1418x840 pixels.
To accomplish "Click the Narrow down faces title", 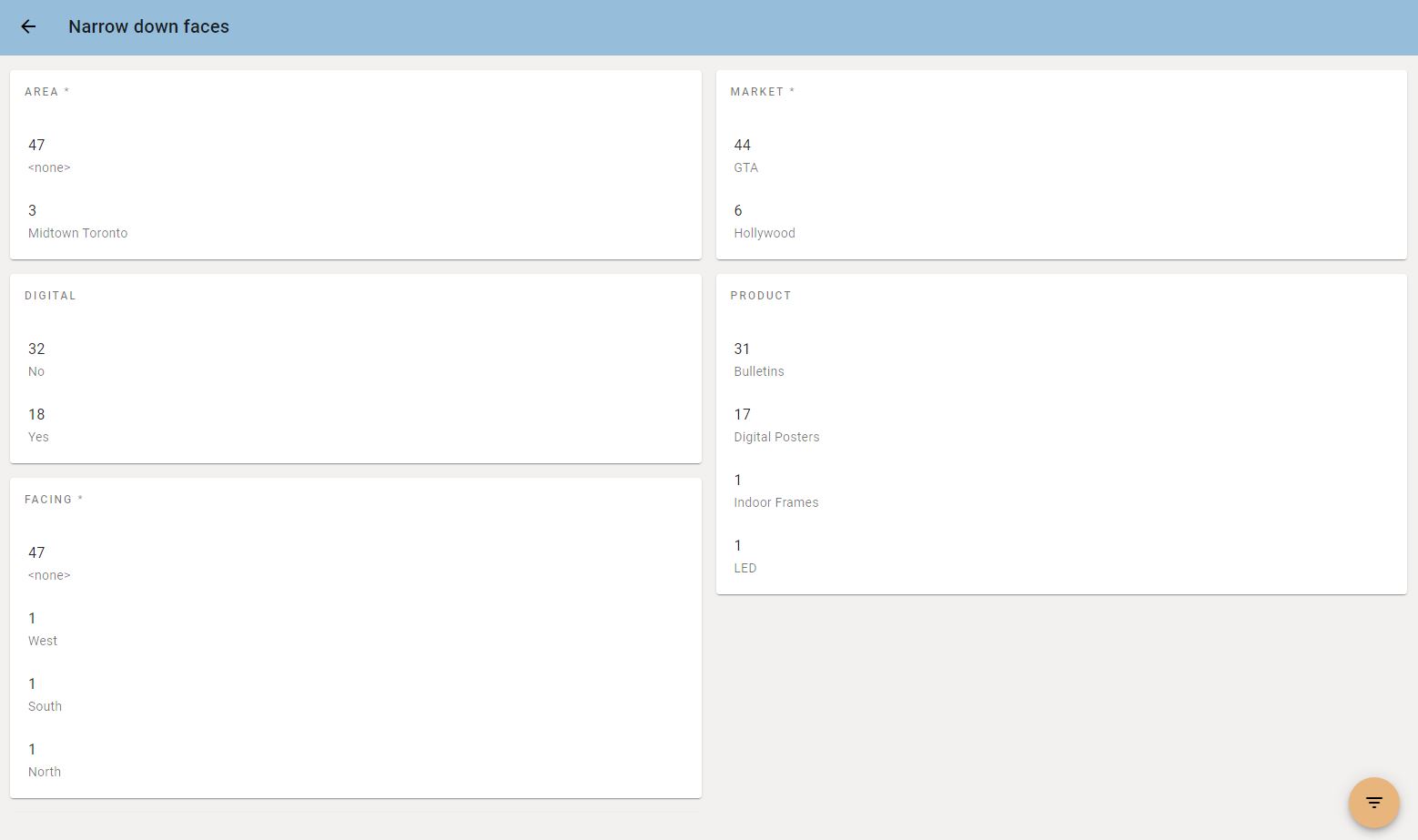I will tap(148, 26).
